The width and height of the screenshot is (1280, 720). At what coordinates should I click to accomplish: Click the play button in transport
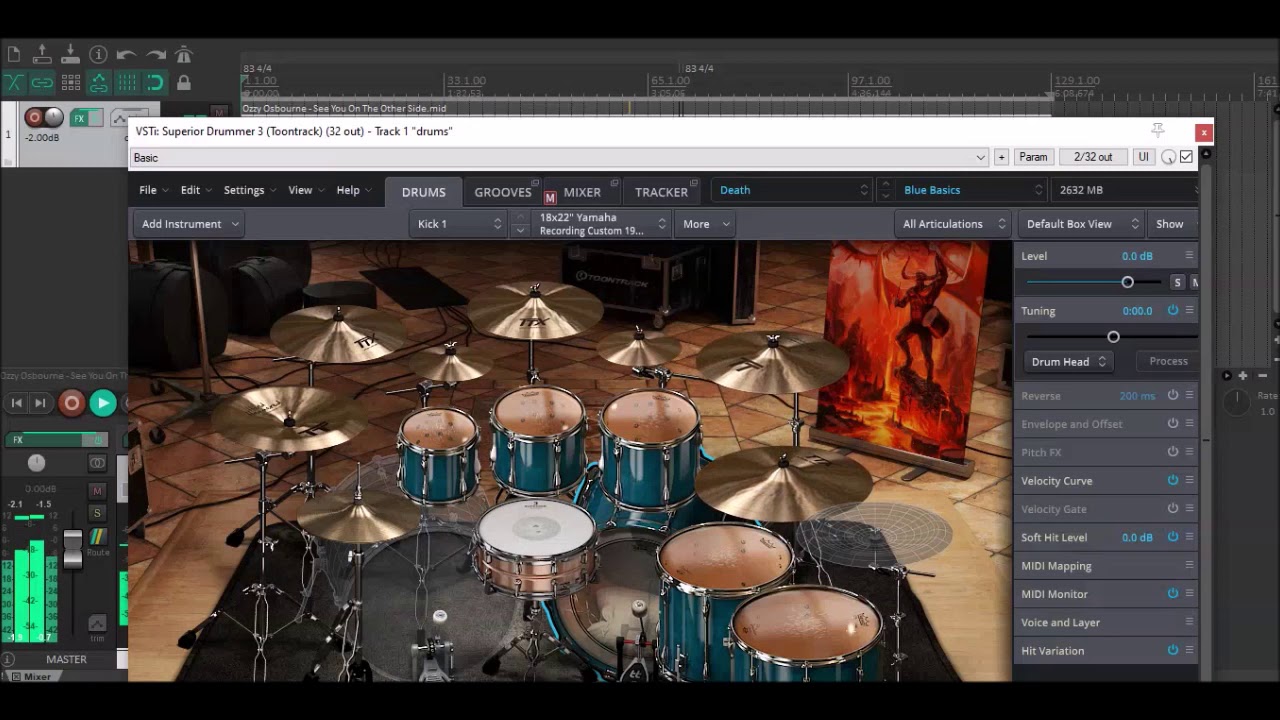102,403
